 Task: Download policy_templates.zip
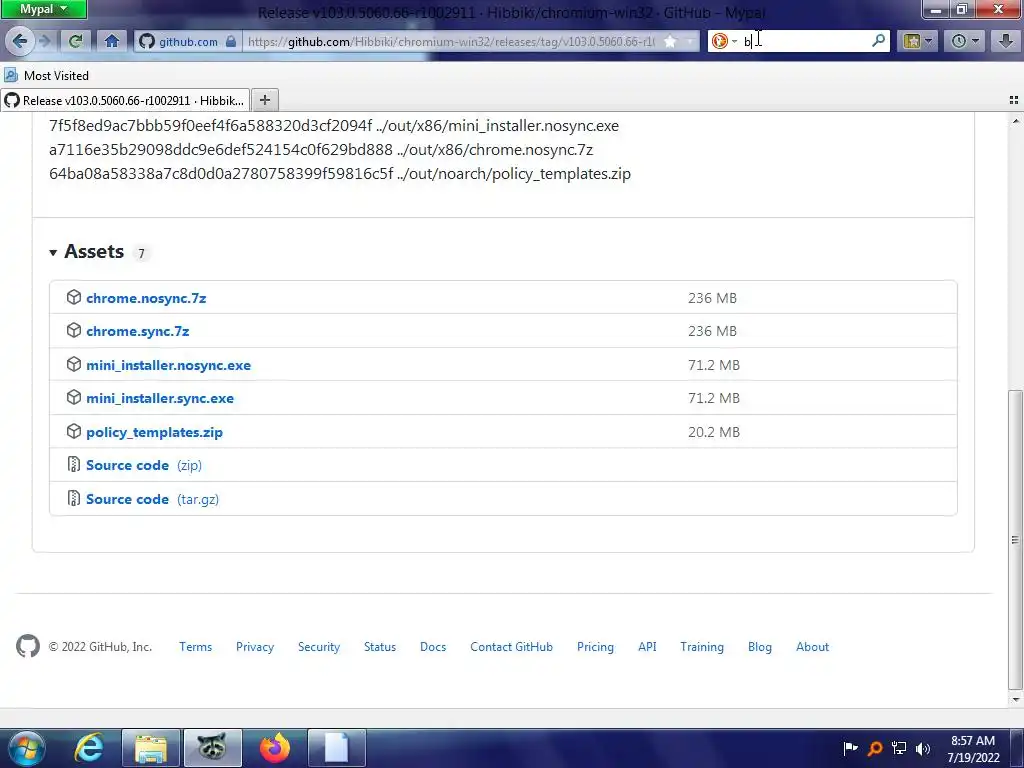pos(154,432)
